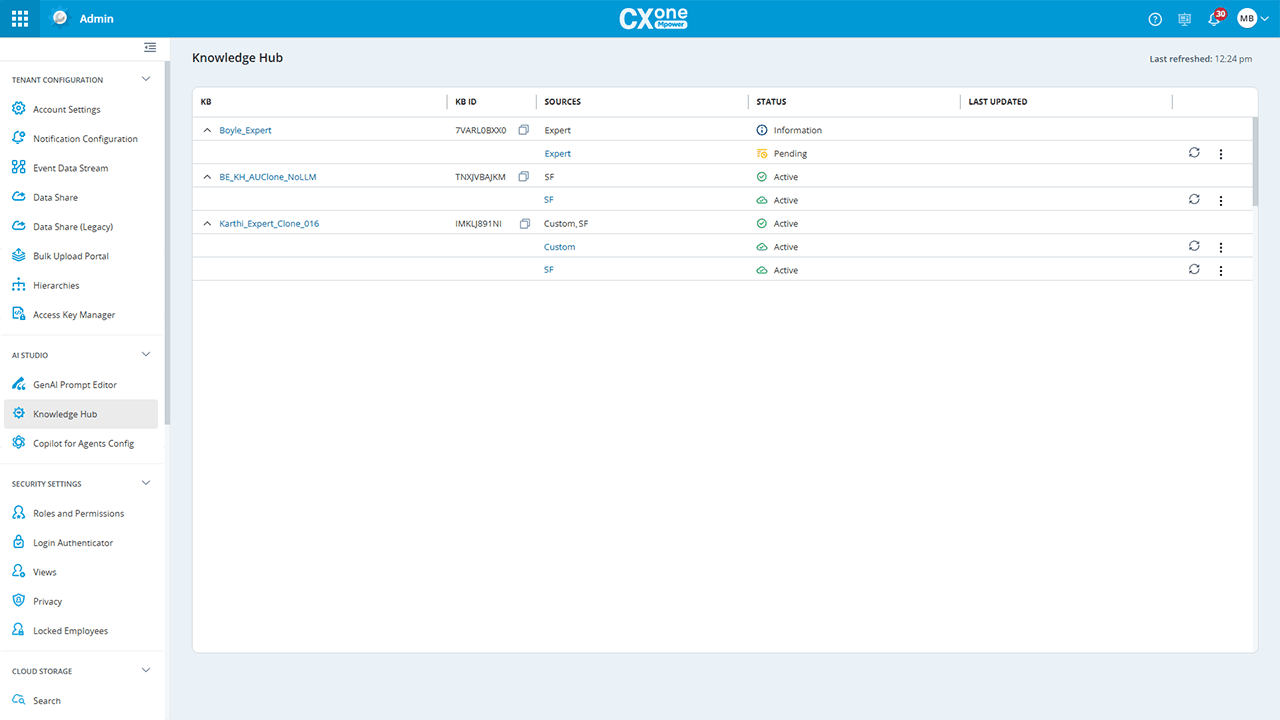This screenshot has width=1280, height=720.
Task: Collapse the Tenant Configuration section
Action: pos(146,79)
